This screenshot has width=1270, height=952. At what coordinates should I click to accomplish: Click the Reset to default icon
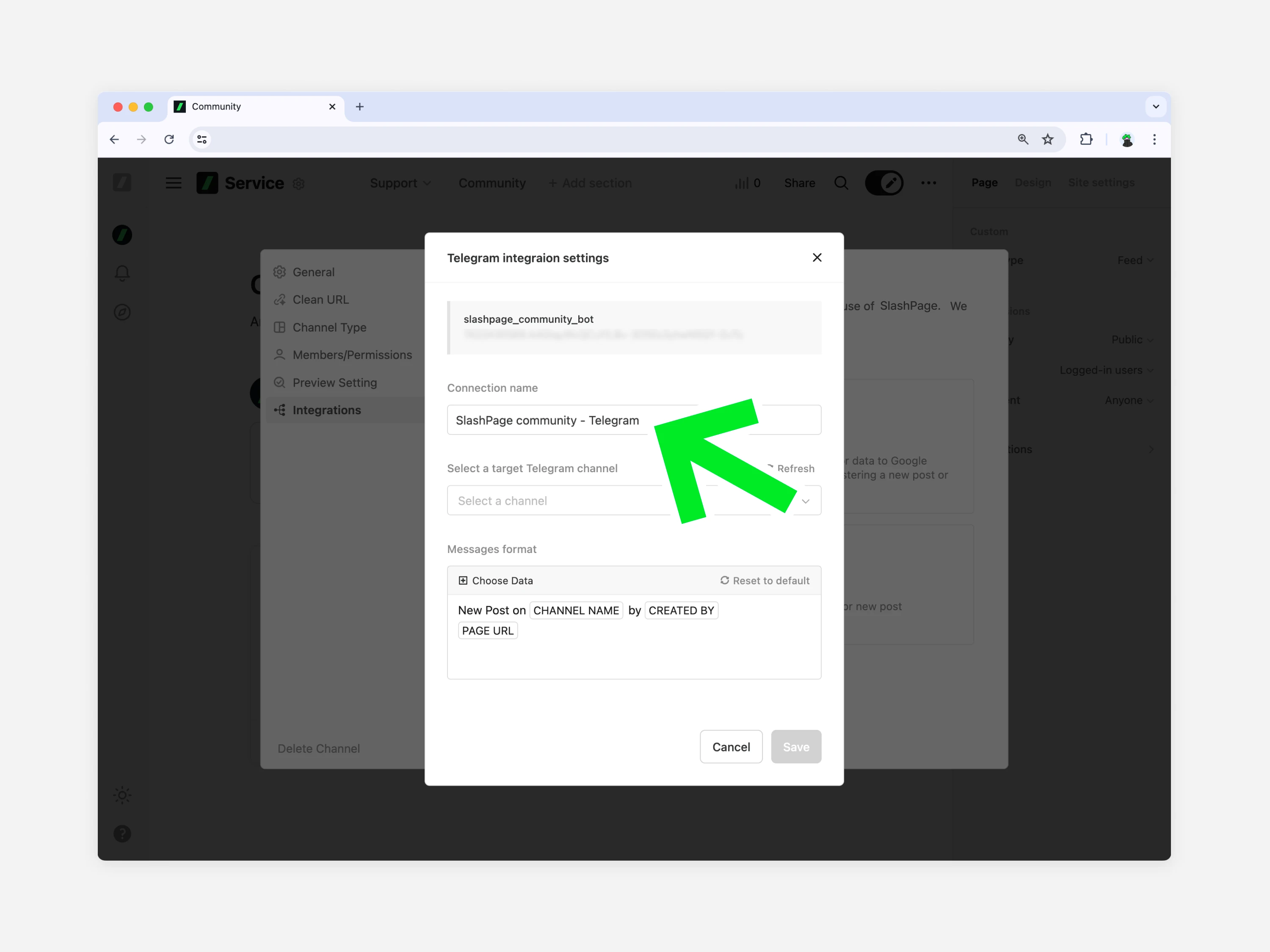point(725,580)
